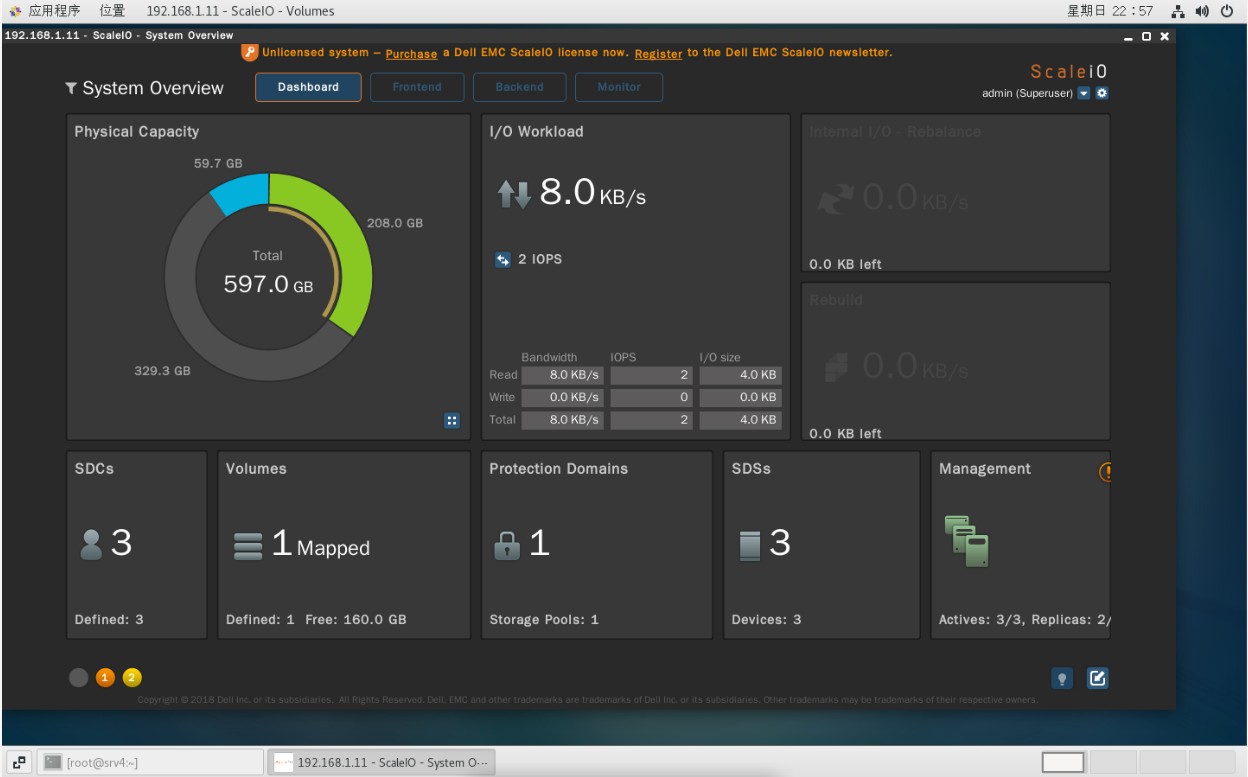This screenshot has height=777, width=1248.
Task: Open the clock showing 星期日 22:57
Action: [1110, 11]
